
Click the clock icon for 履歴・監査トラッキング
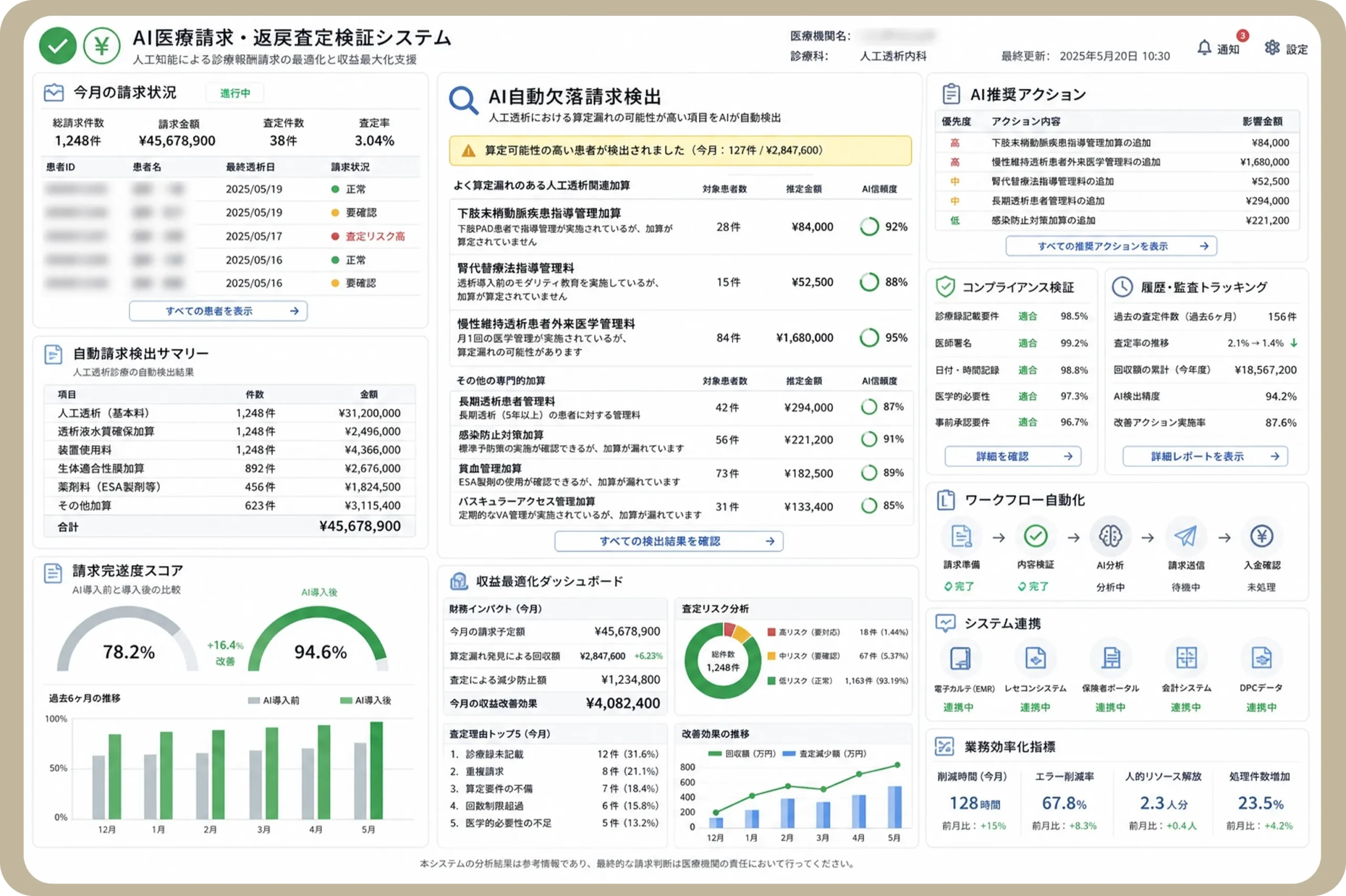[x=1123, y=287]
